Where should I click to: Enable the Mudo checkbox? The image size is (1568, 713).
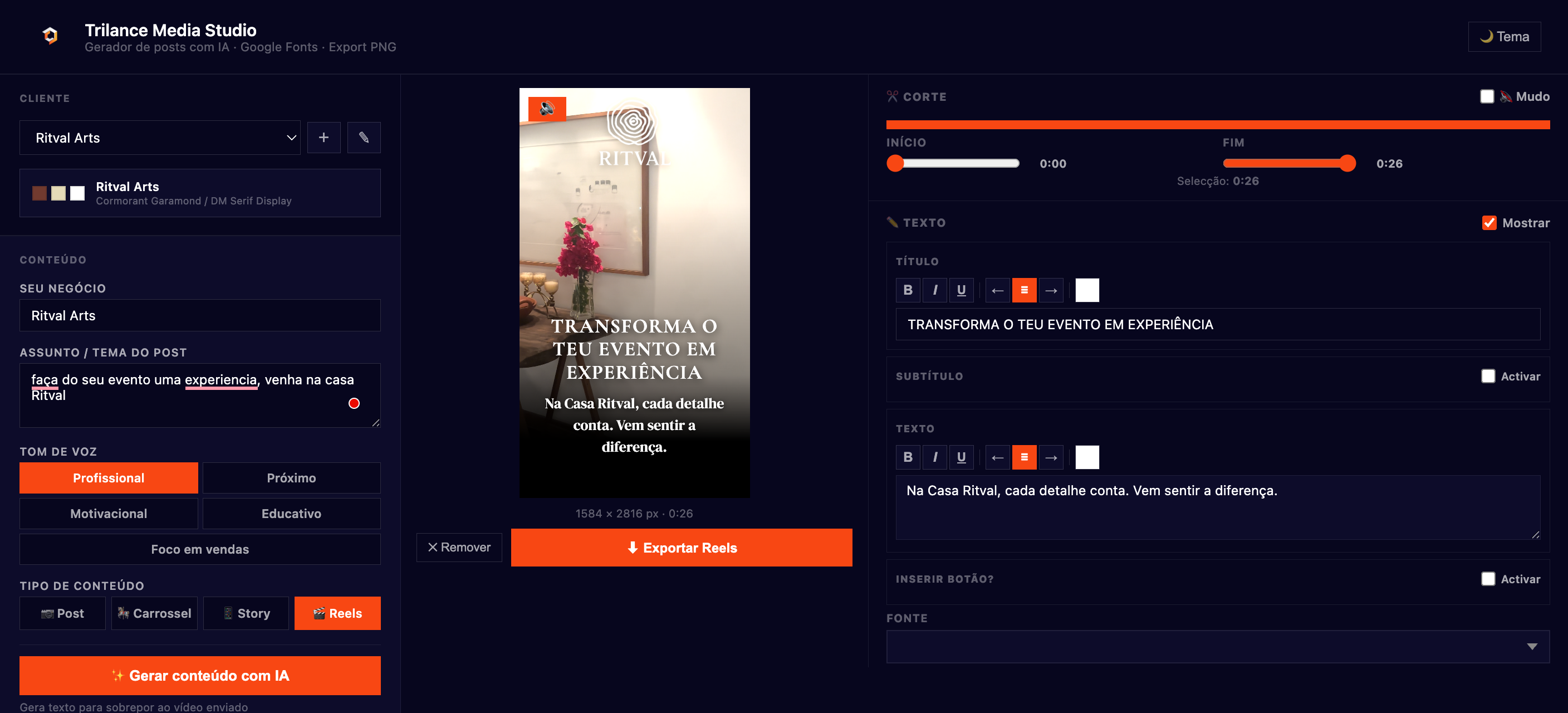click(x=1487, y=97)
